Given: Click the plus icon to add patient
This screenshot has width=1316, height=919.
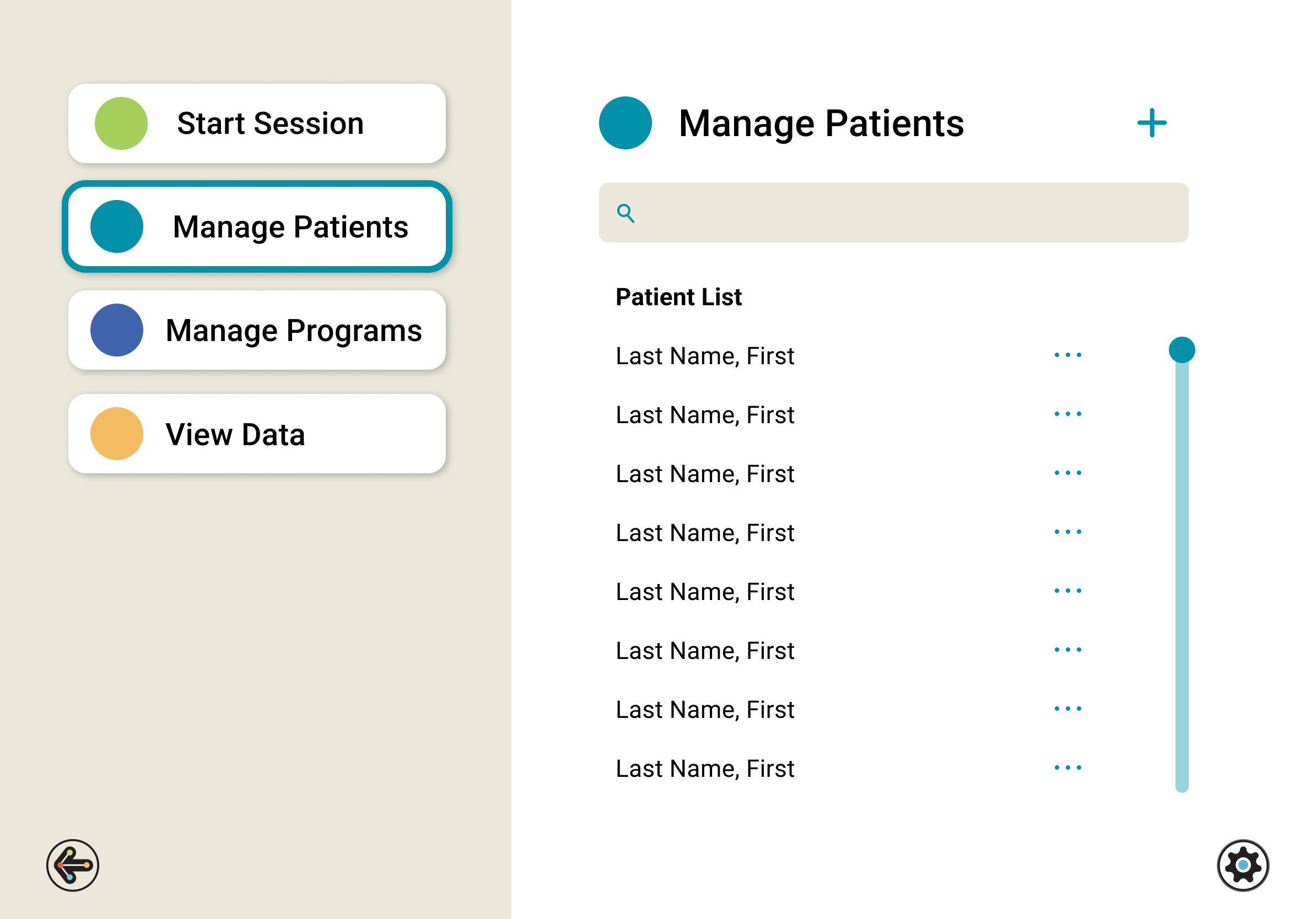Looking at the screenshot, I should [1152, 123].
